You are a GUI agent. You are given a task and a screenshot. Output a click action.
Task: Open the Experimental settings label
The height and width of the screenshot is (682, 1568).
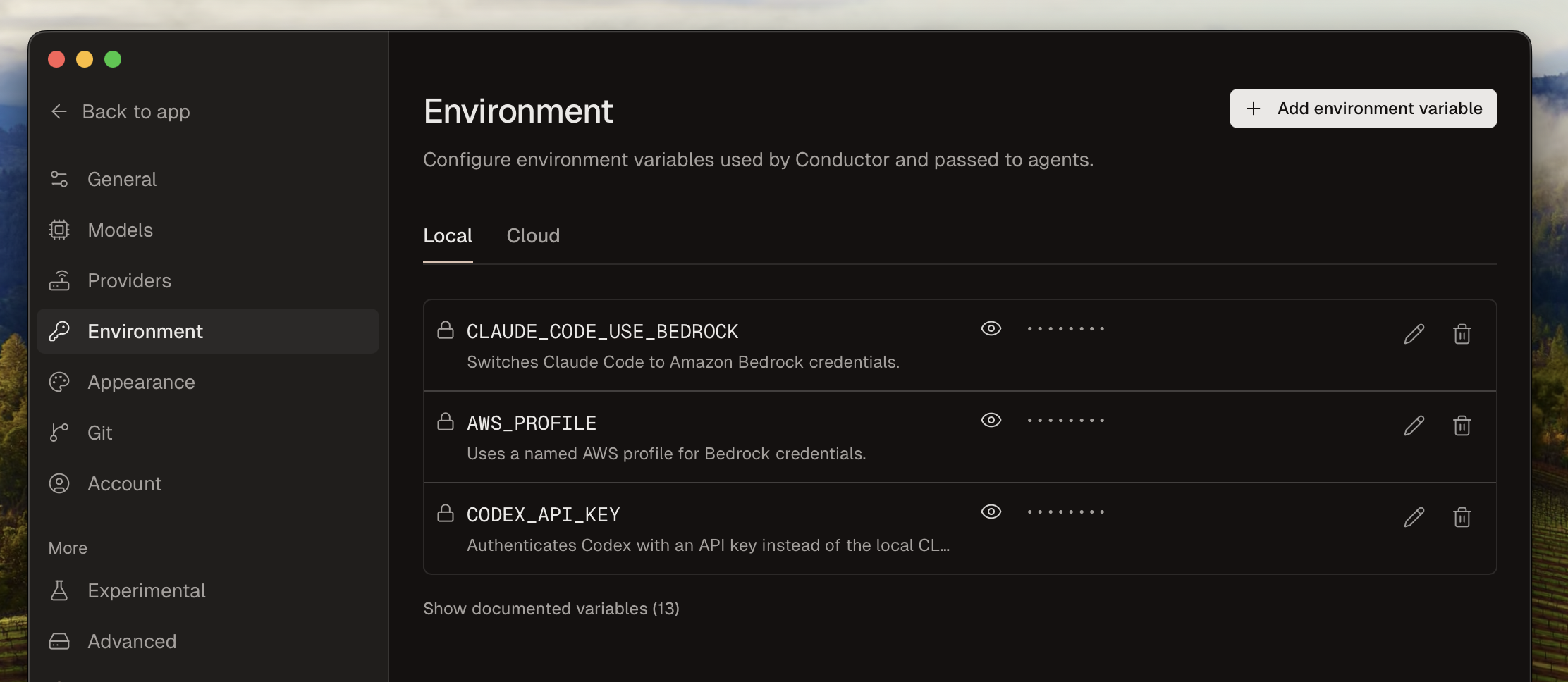pos(147,590)
